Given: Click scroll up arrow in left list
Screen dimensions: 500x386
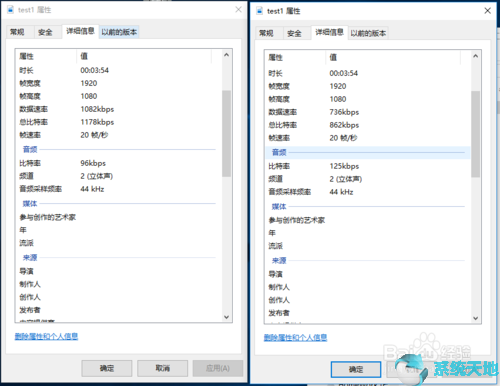Looking at the screenshot, I should [227, 55].
